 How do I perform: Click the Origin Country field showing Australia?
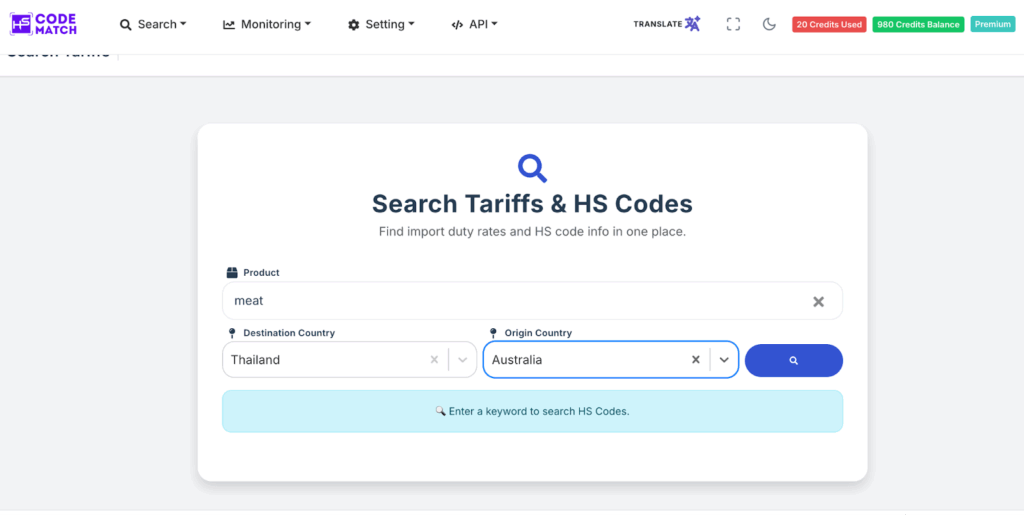583,360
